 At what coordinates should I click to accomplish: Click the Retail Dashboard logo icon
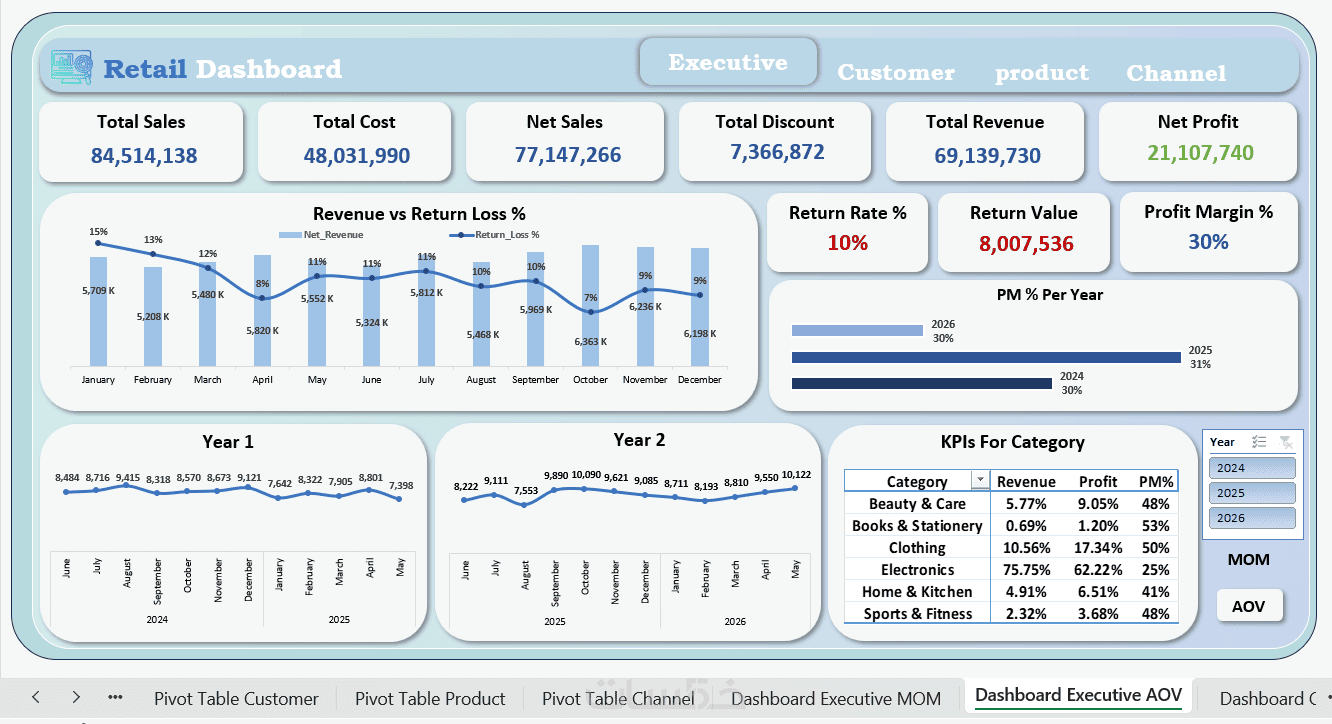tap(71, 67)
